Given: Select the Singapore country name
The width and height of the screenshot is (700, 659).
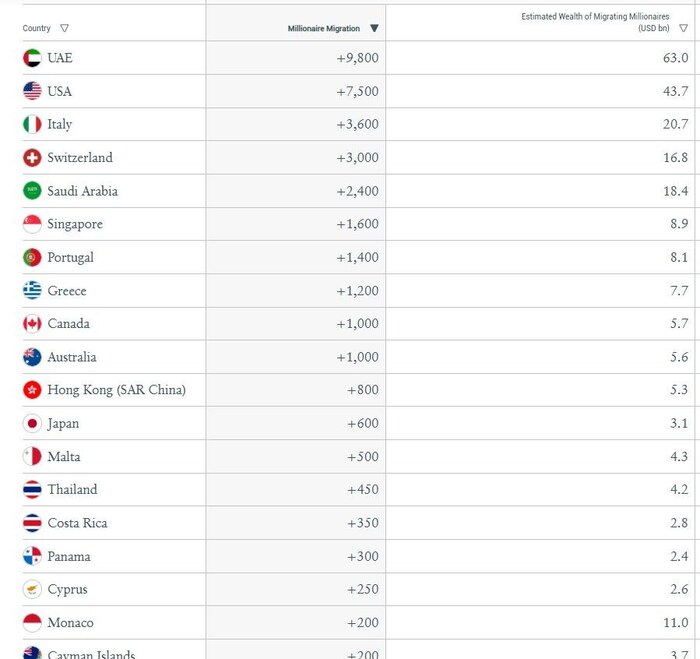Looking at the screenshot, I should coord(75,224).
